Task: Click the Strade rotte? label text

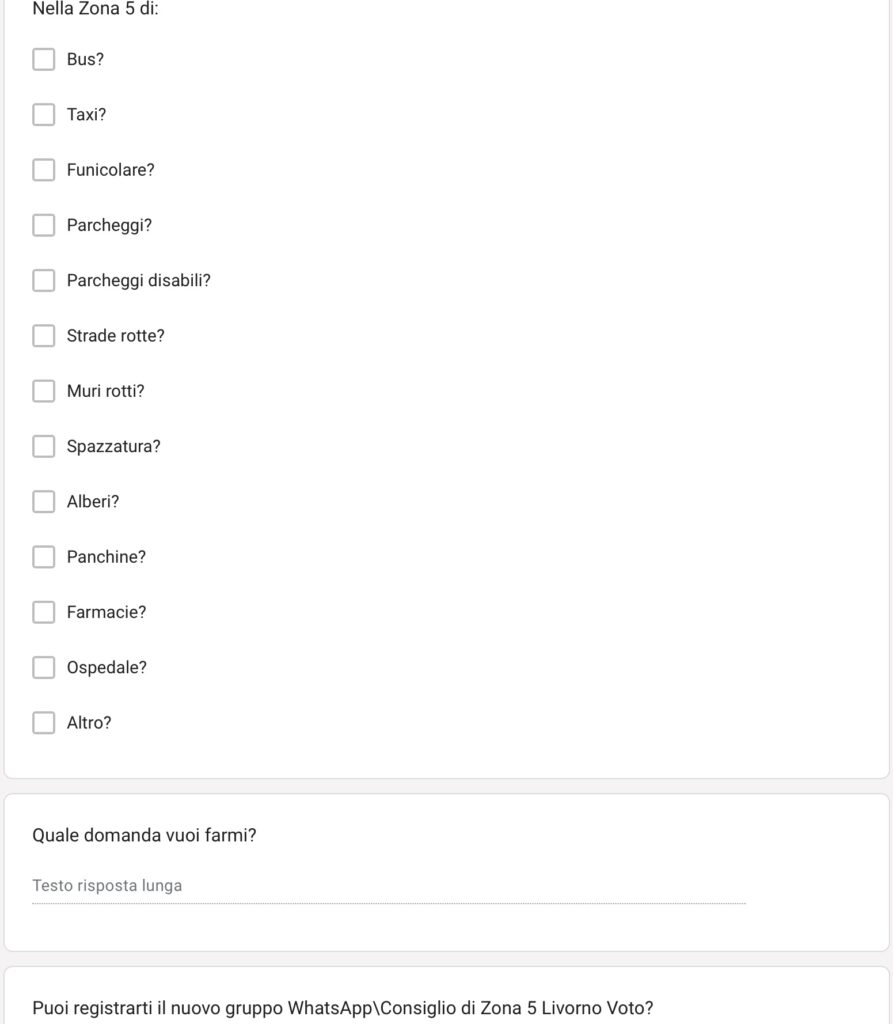Action: pyautogui.click(x=116, y=336)
